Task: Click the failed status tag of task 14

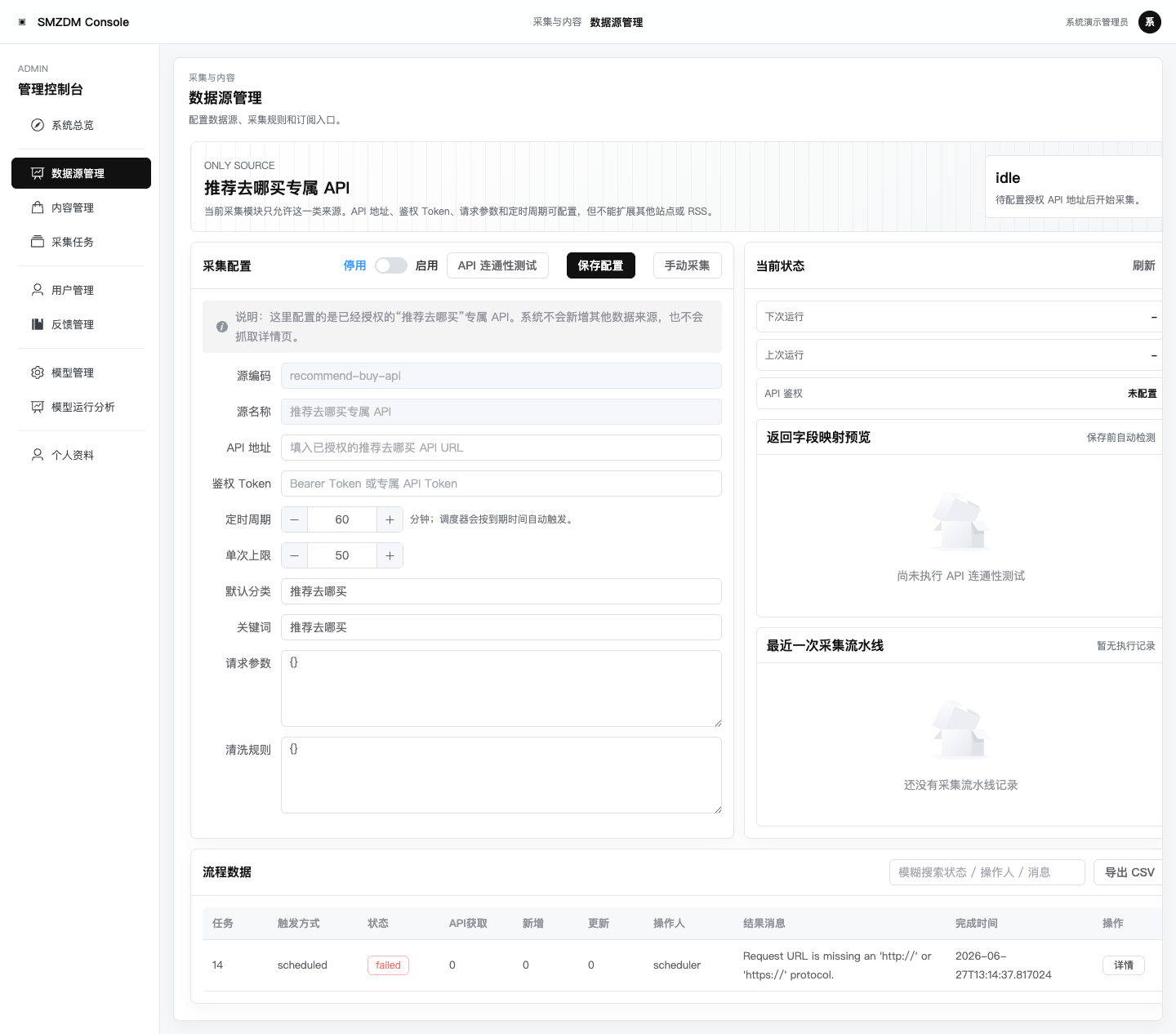Action: click(388, 965)
